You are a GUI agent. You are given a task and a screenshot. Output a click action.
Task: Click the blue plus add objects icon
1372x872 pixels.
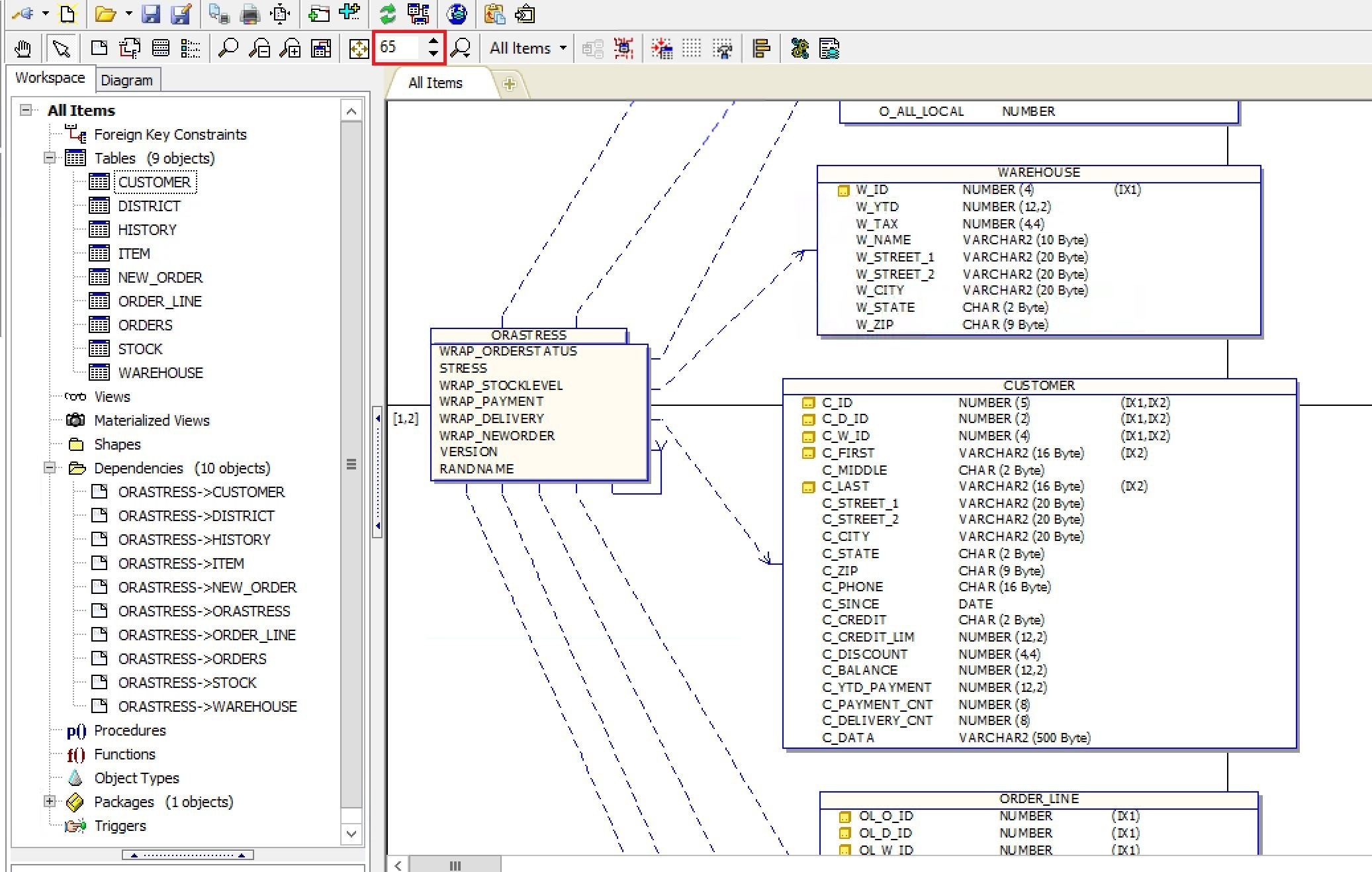349,12
